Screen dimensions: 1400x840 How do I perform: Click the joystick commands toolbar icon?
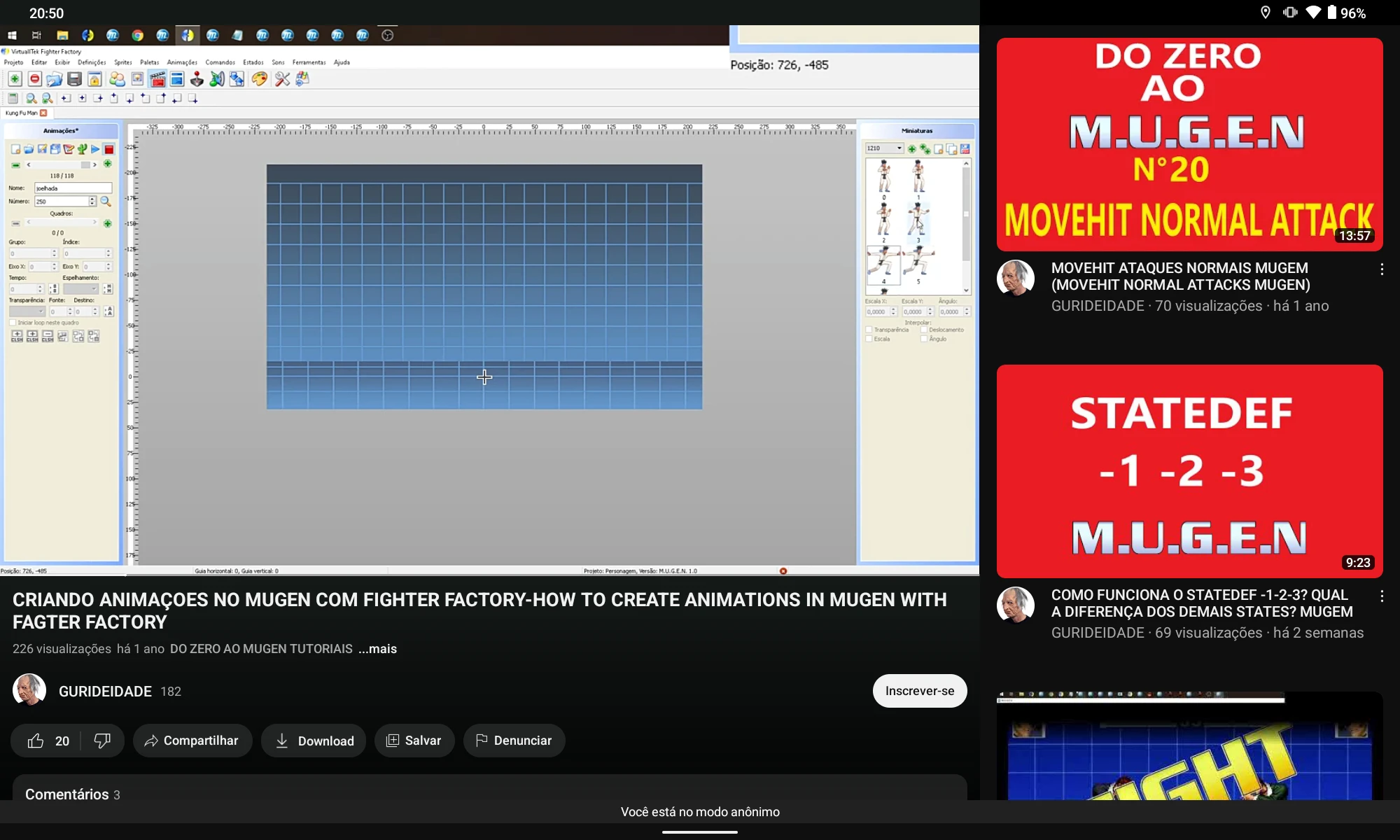[x=197, y=79]
